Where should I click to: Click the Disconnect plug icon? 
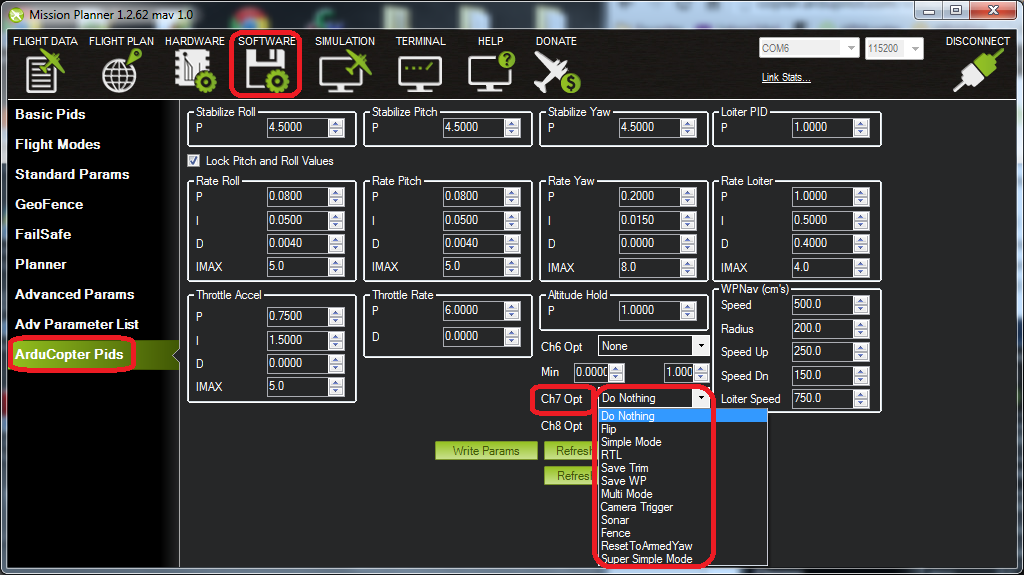977,71
